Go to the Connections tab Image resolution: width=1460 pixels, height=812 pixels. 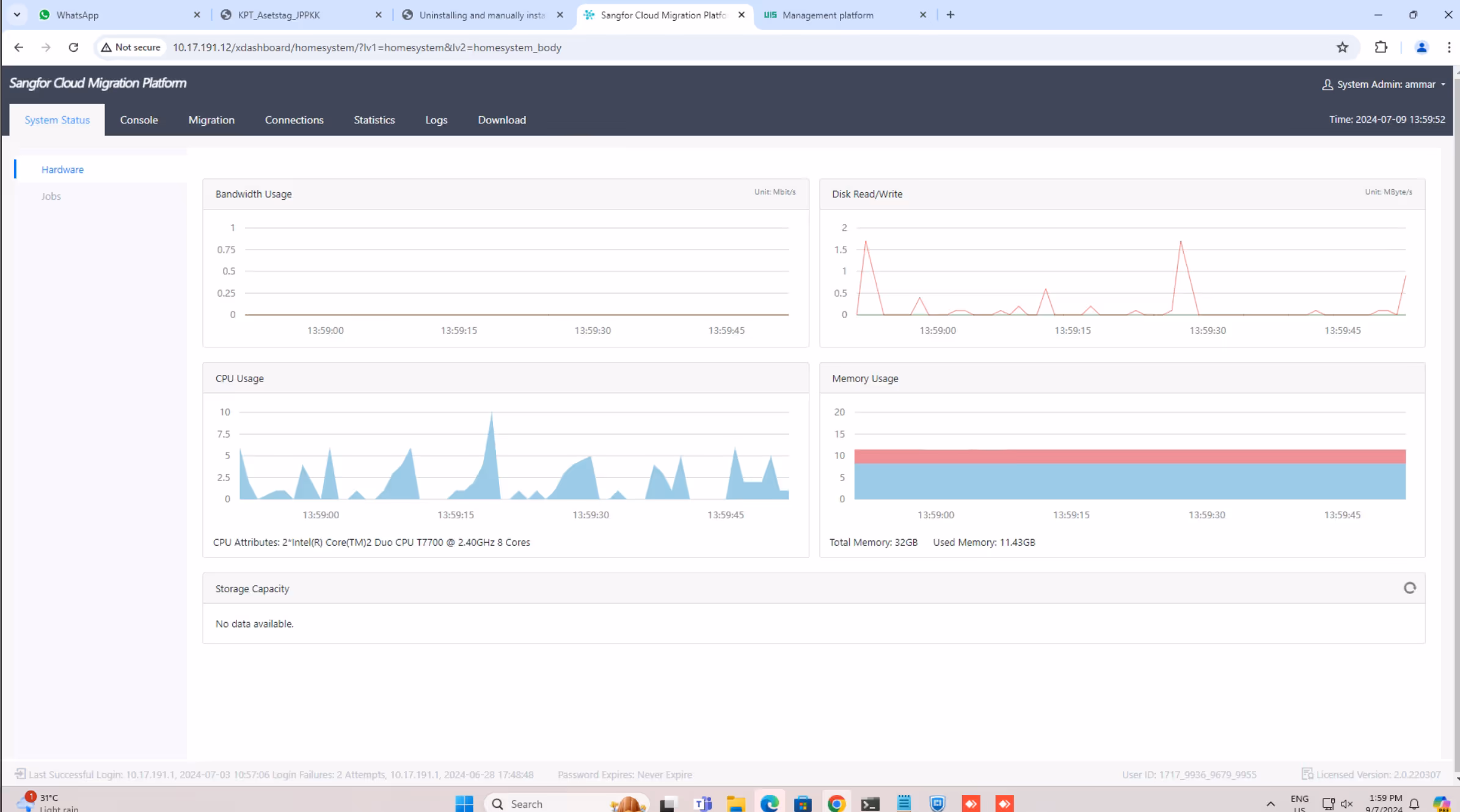click(x=294, y=120)
